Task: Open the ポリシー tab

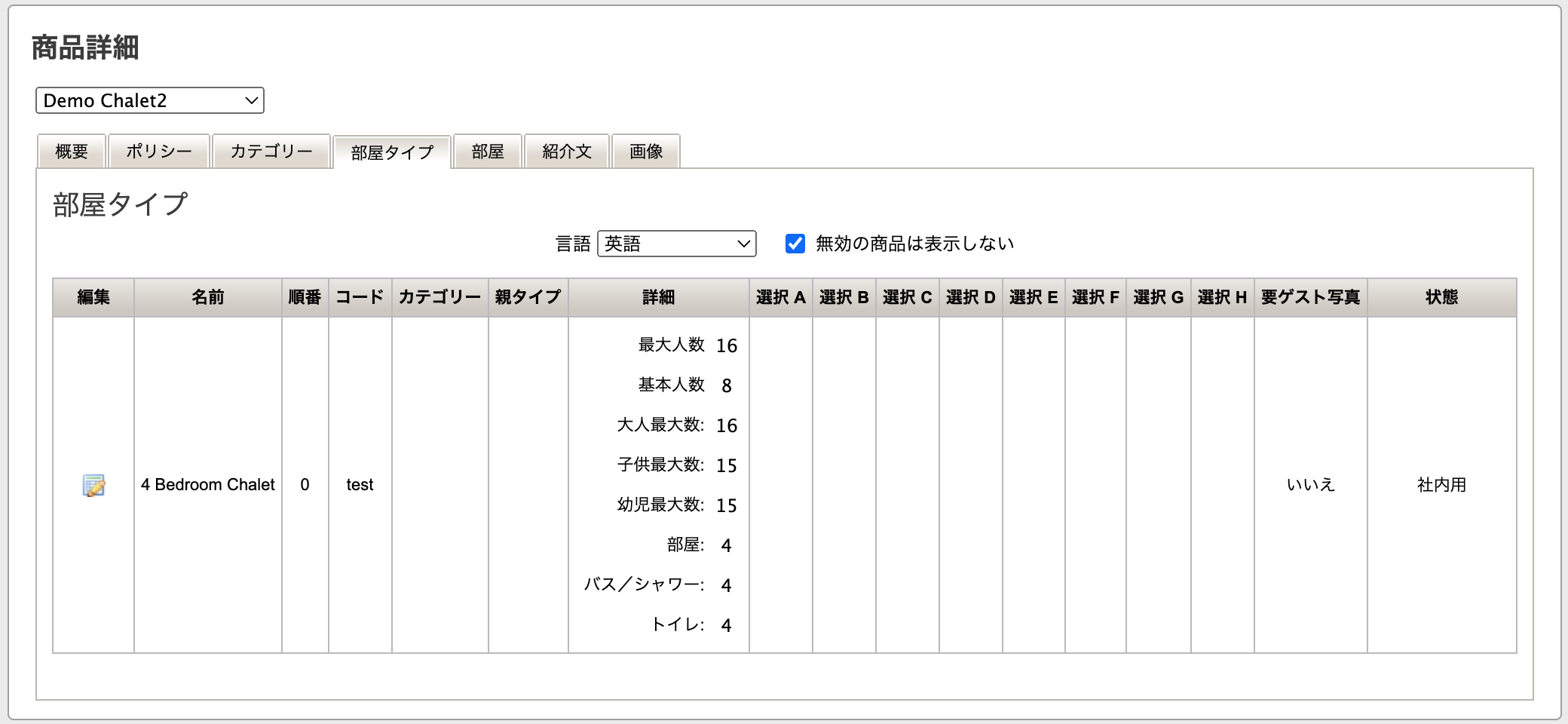Action: pyautogui.click(x=159, y=152)
